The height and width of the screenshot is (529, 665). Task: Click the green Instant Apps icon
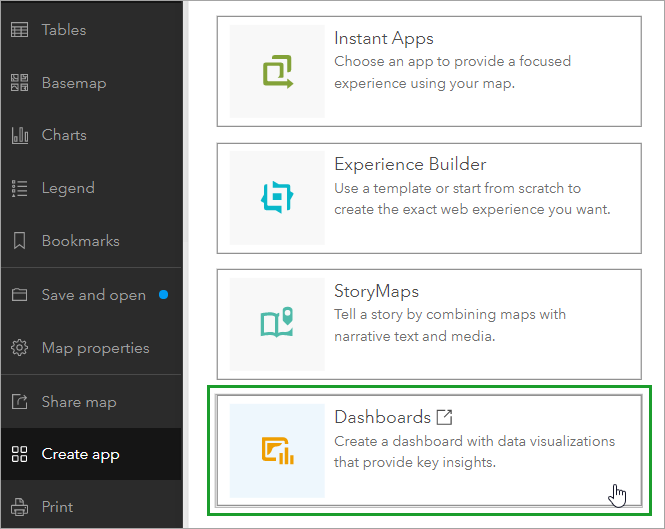pos(278,72)
